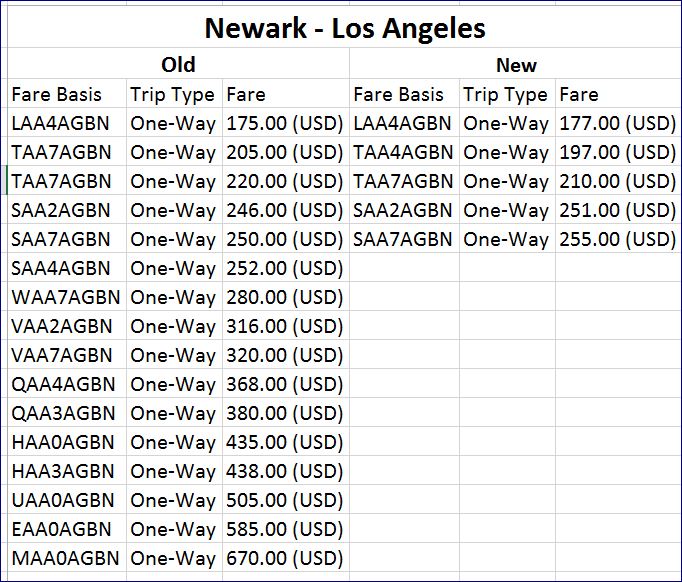Click the WAA7AGBN fare basis cell
The image size is (682, 582).
(x=66, y=298)
